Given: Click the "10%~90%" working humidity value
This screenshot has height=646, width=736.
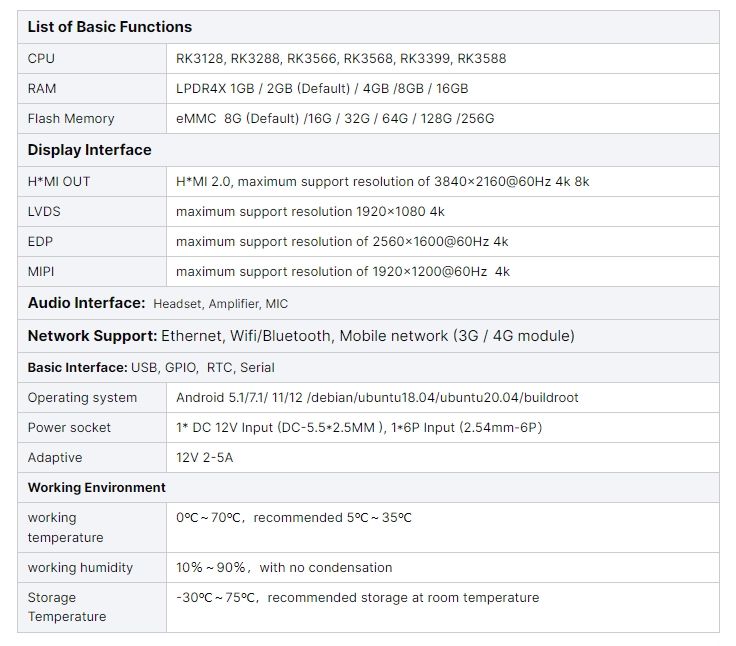Looking at the screenshot, I should pos(284,567).
